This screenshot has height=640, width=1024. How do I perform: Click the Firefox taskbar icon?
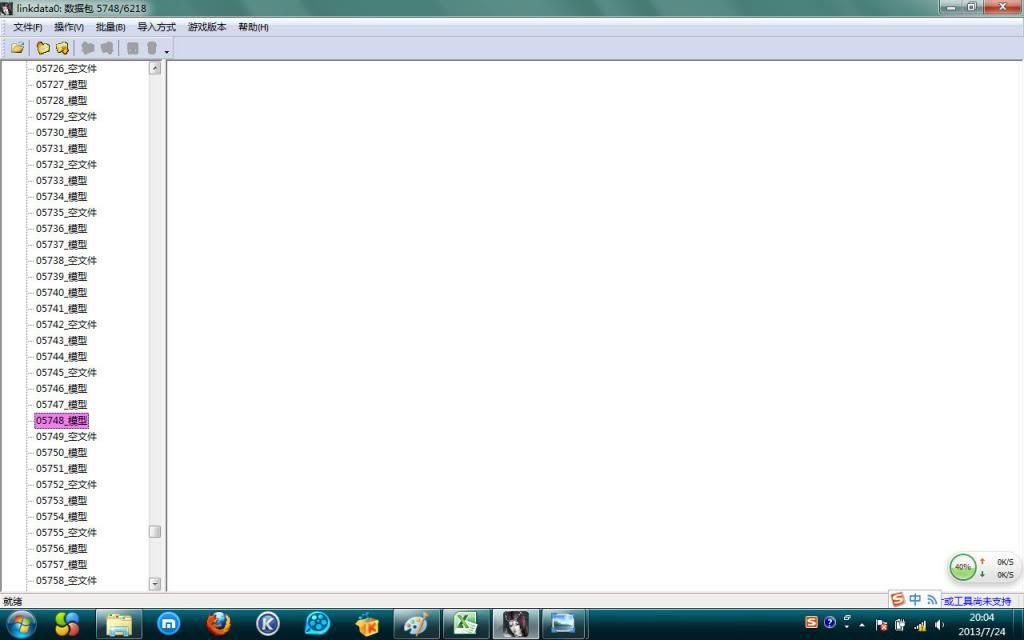218,624
